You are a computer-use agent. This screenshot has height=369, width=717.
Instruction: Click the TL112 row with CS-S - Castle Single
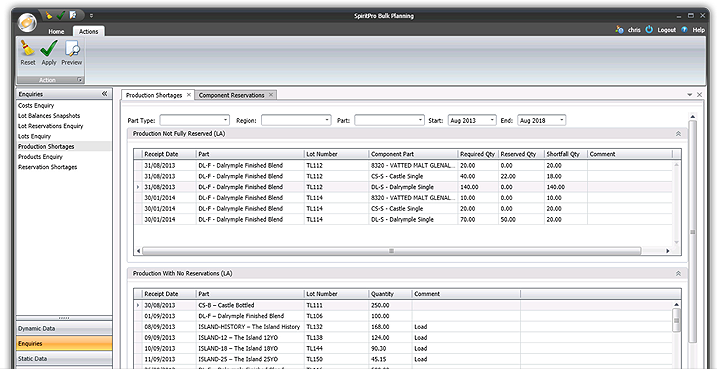[404, 176]
